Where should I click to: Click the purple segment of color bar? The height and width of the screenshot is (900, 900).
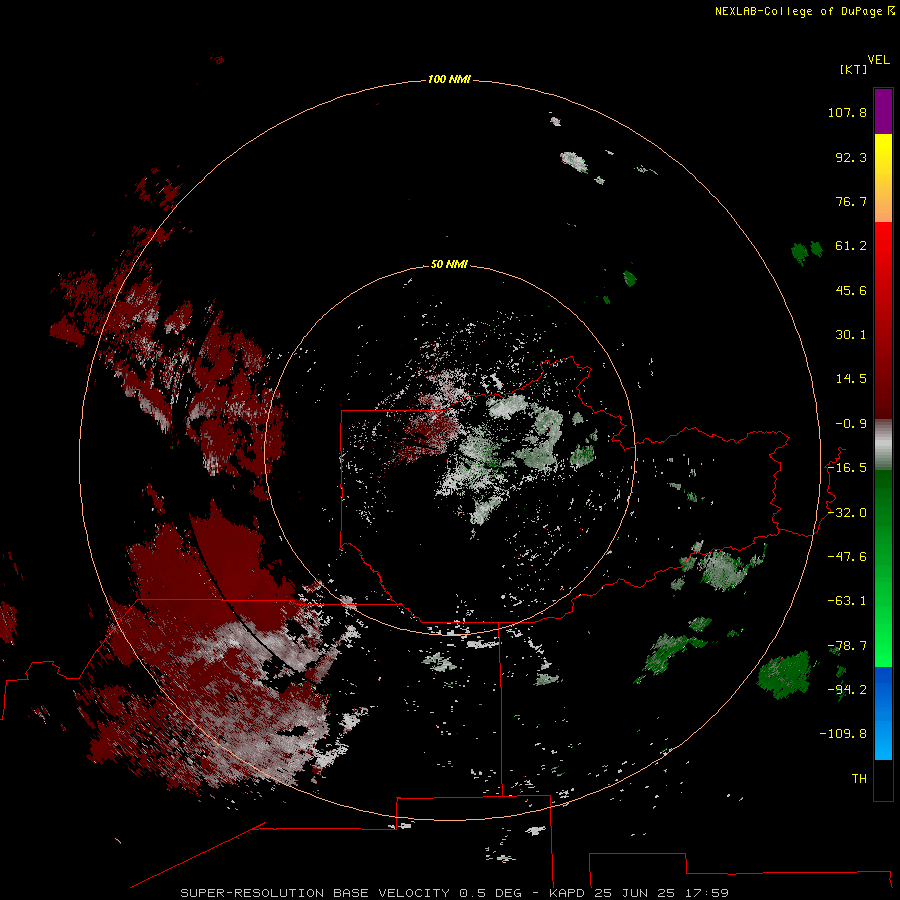(x=883, y=111)
